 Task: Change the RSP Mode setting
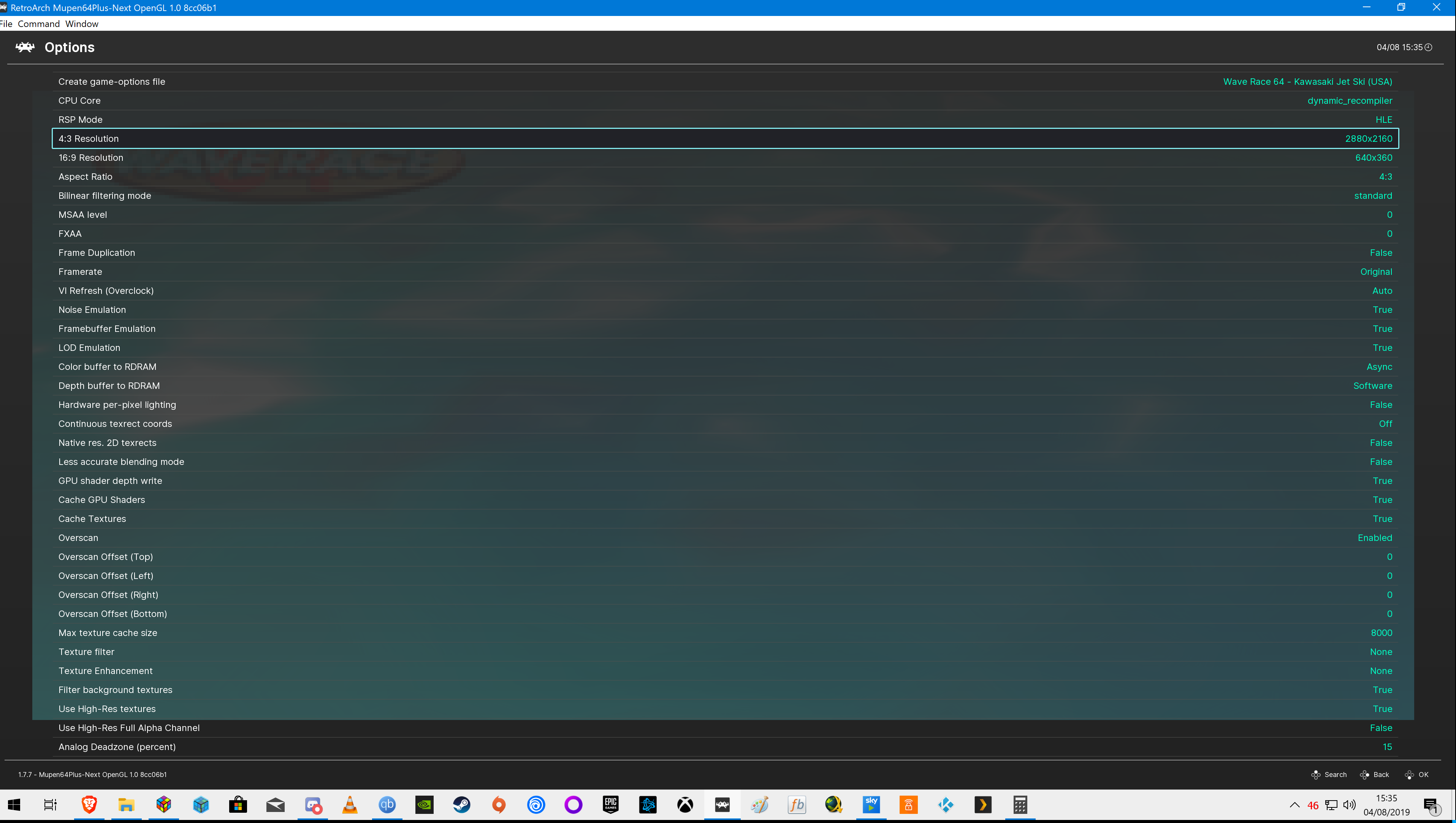click(725, 120)
